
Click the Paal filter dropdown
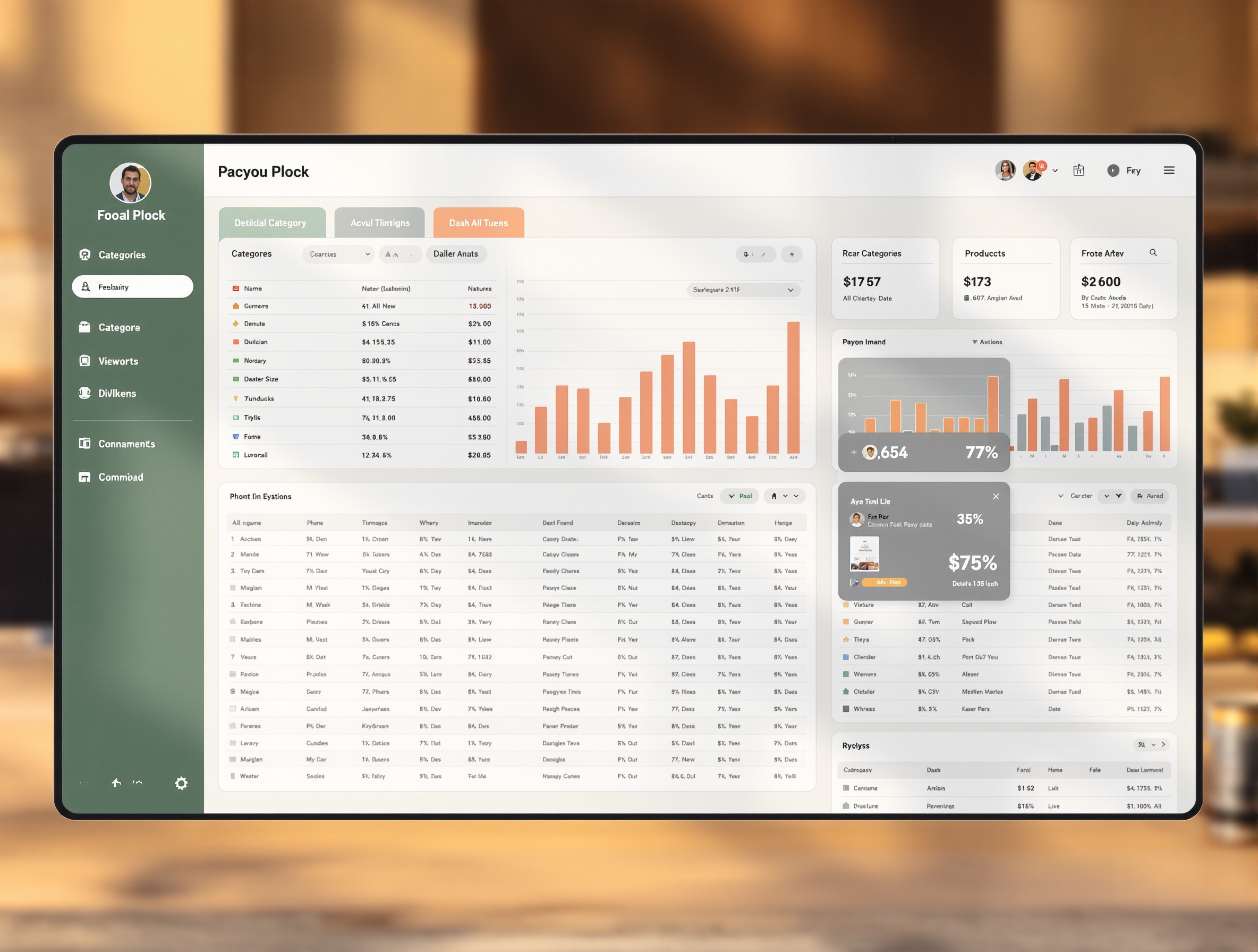739,496
